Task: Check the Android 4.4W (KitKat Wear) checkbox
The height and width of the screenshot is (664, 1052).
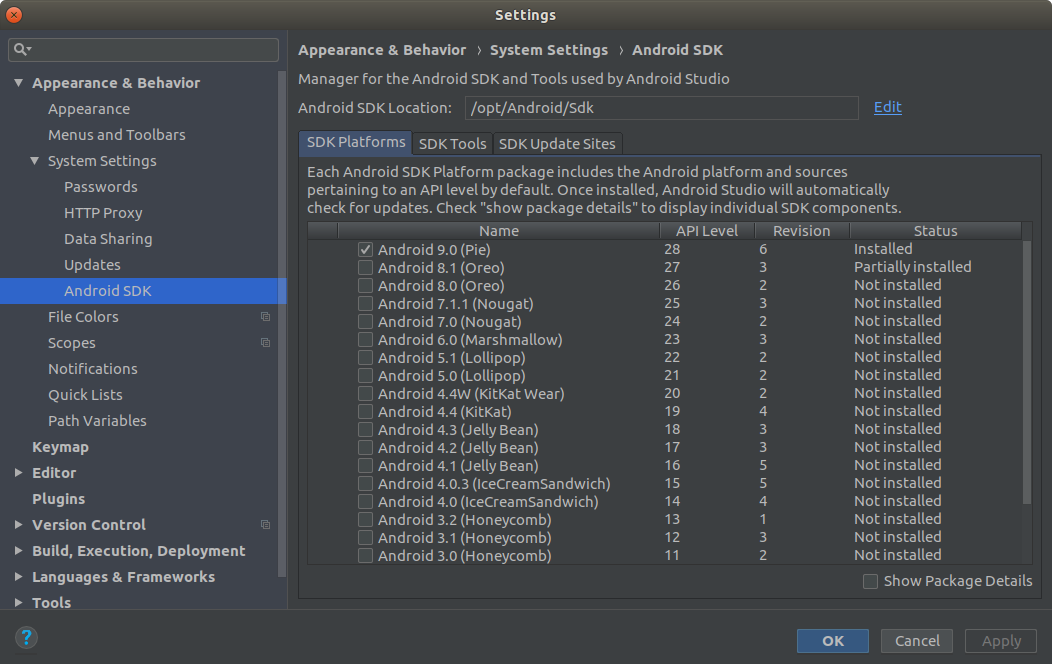Action: [x=365, y=394]
